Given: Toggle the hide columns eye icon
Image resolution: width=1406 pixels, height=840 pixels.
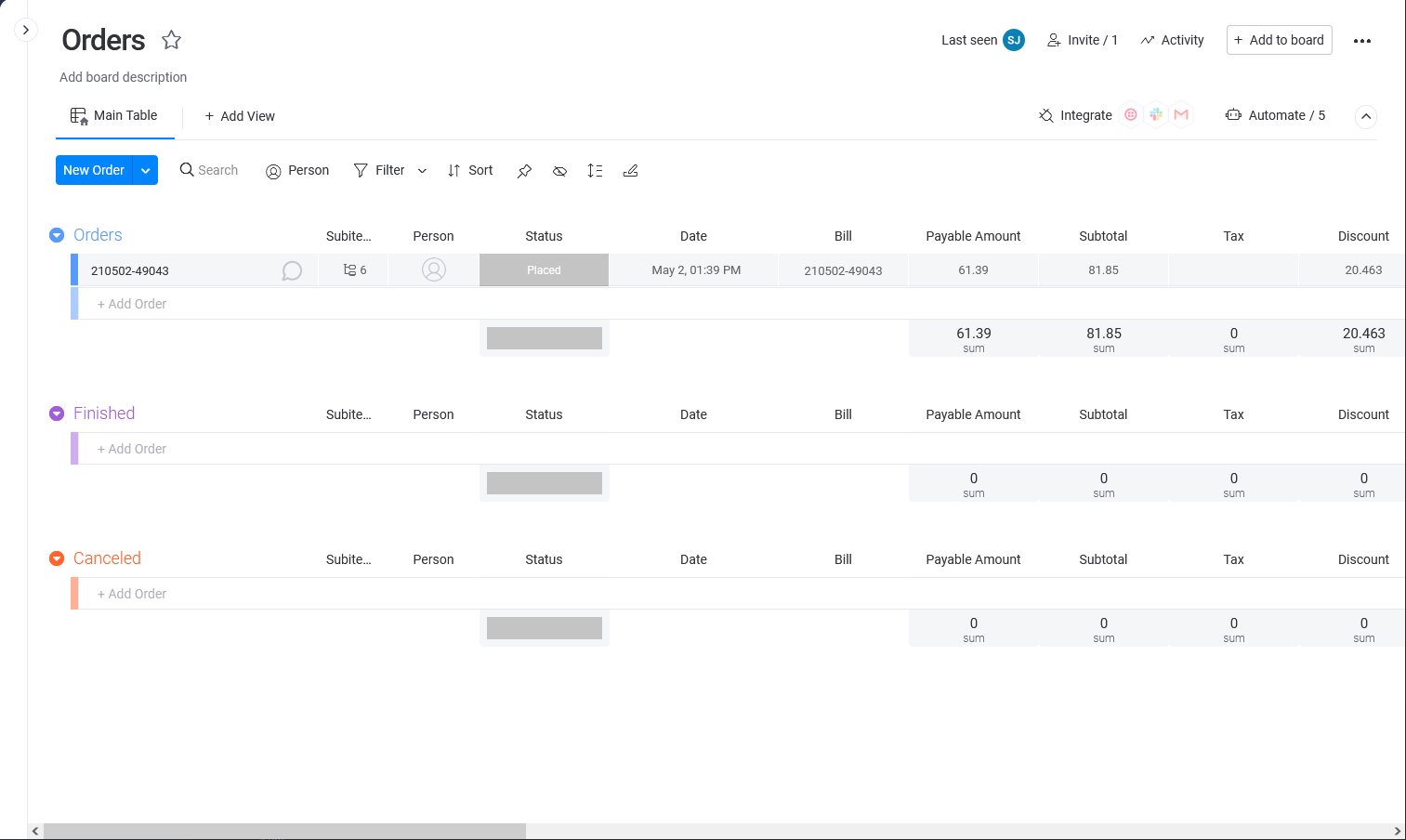Looking at the screenshot, I should click(559, 171).
